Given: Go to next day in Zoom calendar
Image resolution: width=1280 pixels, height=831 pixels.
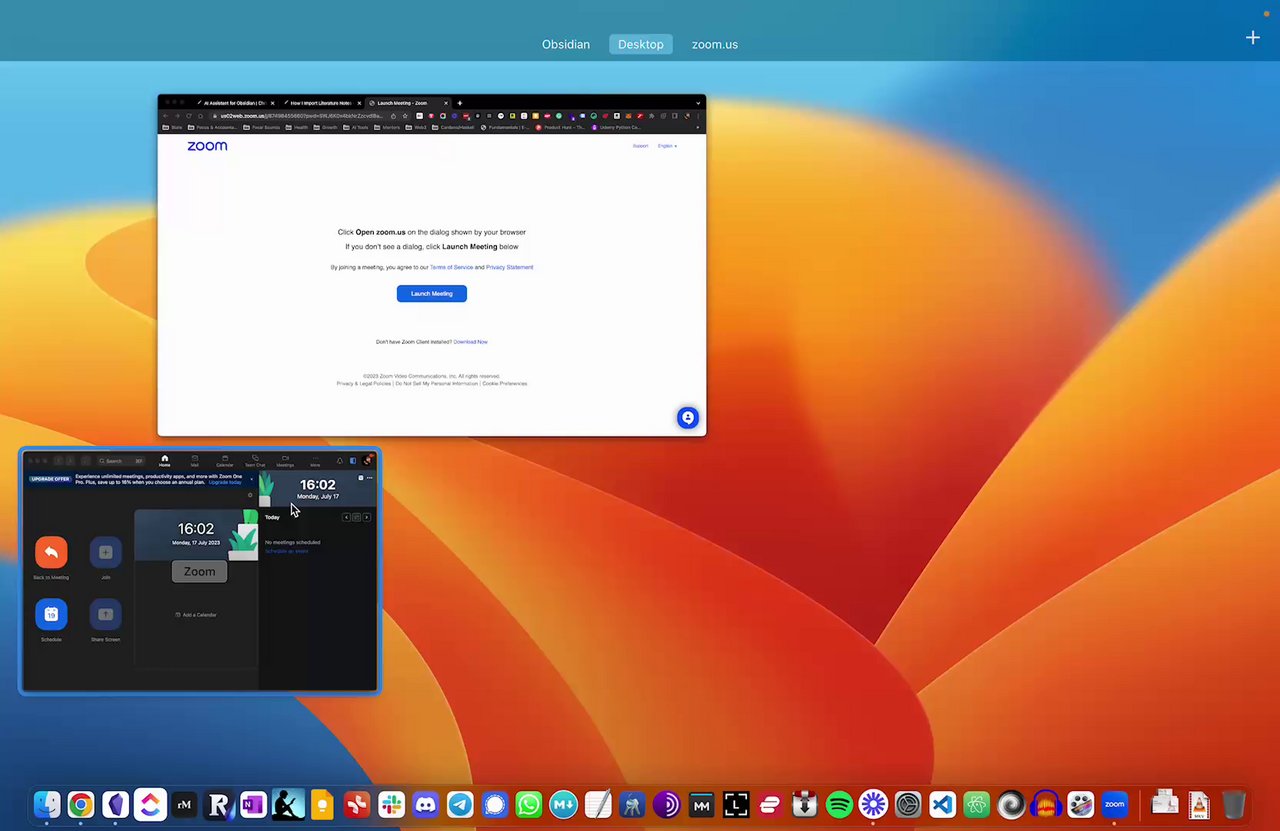Looking at the screenshot, I should tap(367, 517).
